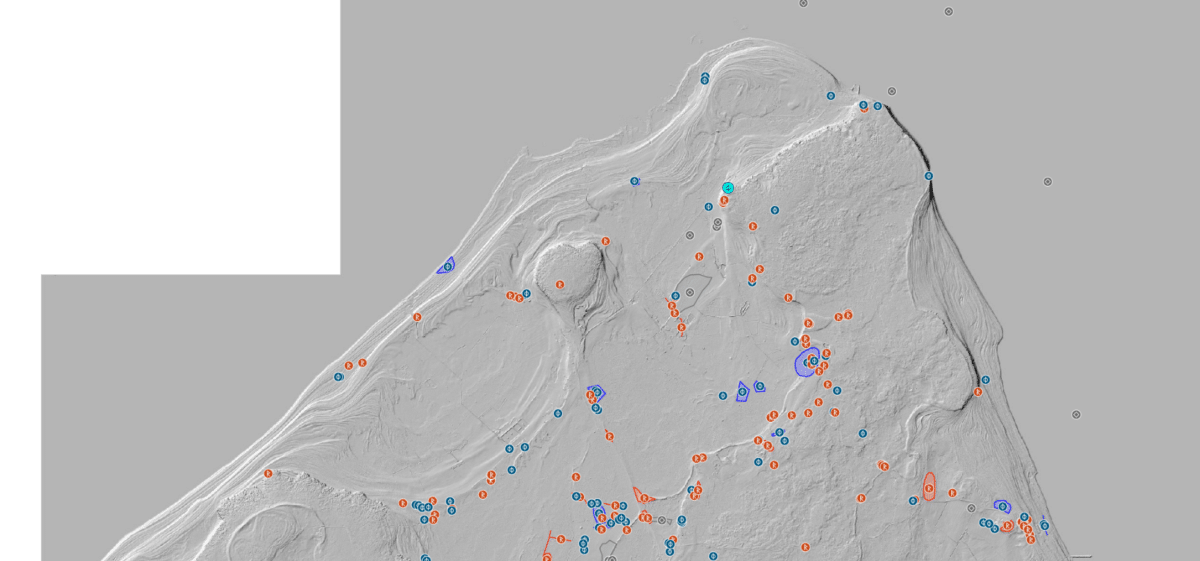Click the blue marker on the eastern cliff ridge
Viewport: 1200px width, 561px height.
click(x=928, y=176)
